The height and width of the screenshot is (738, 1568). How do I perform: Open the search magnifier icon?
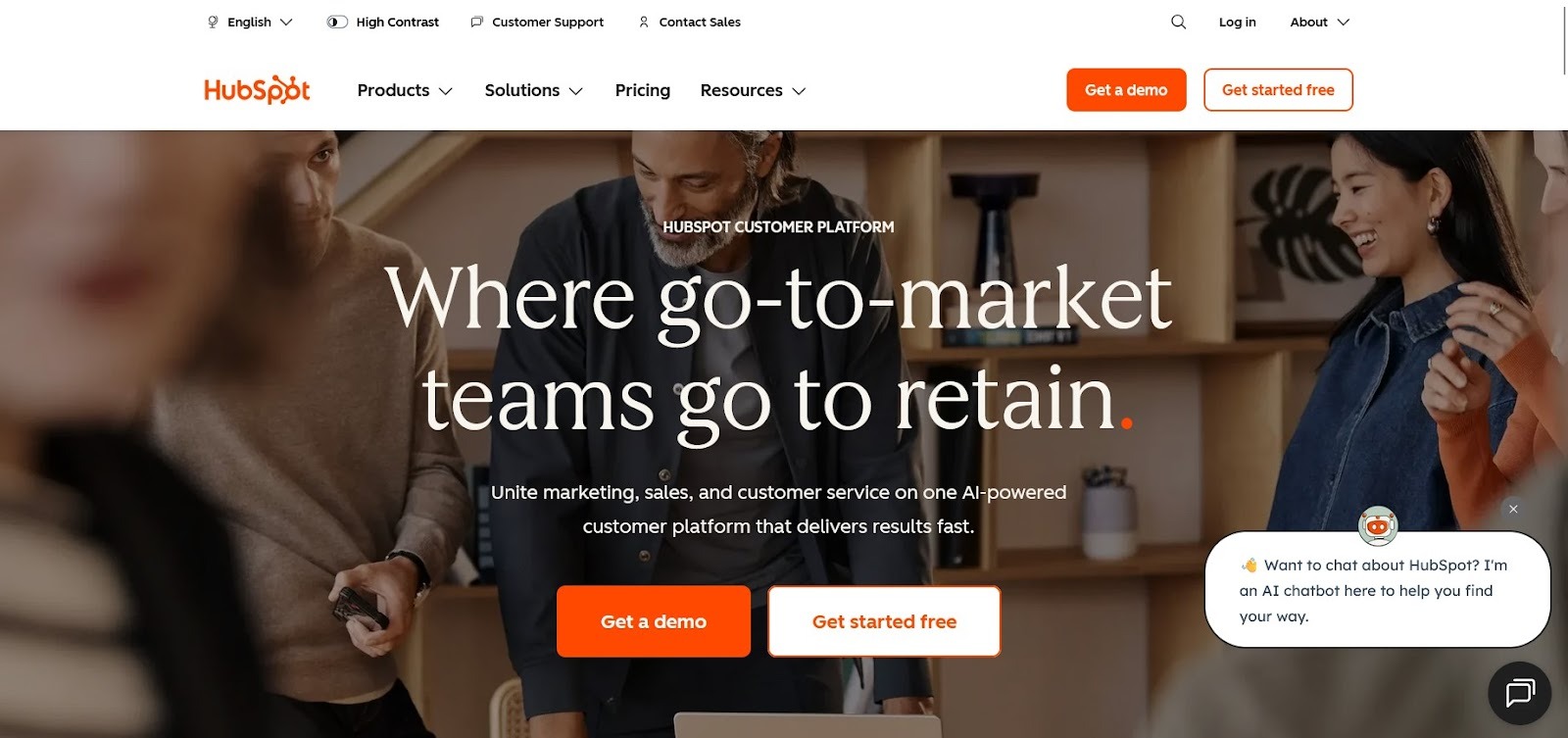pos(1178,22)
